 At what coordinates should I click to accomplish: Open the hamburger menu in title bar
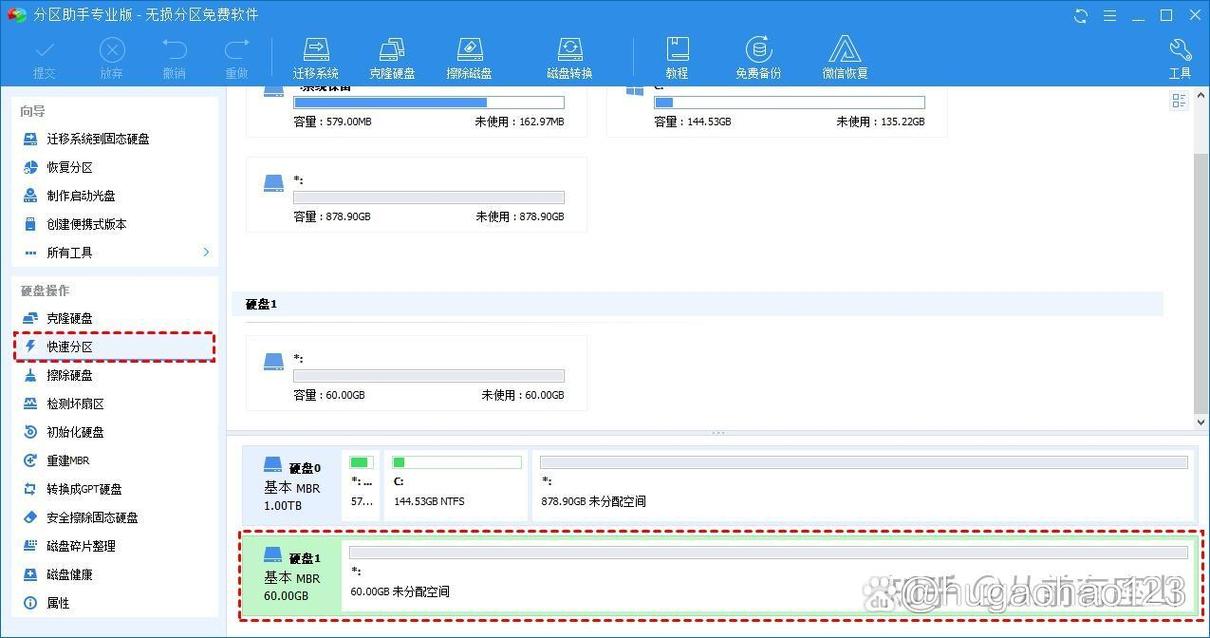pyautogui.click(x=1109, y=15)
